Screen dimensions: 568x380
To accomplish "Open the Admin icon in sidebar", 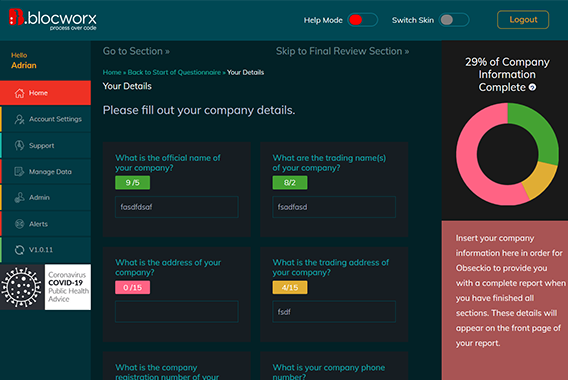I will [x=19, y=197].
